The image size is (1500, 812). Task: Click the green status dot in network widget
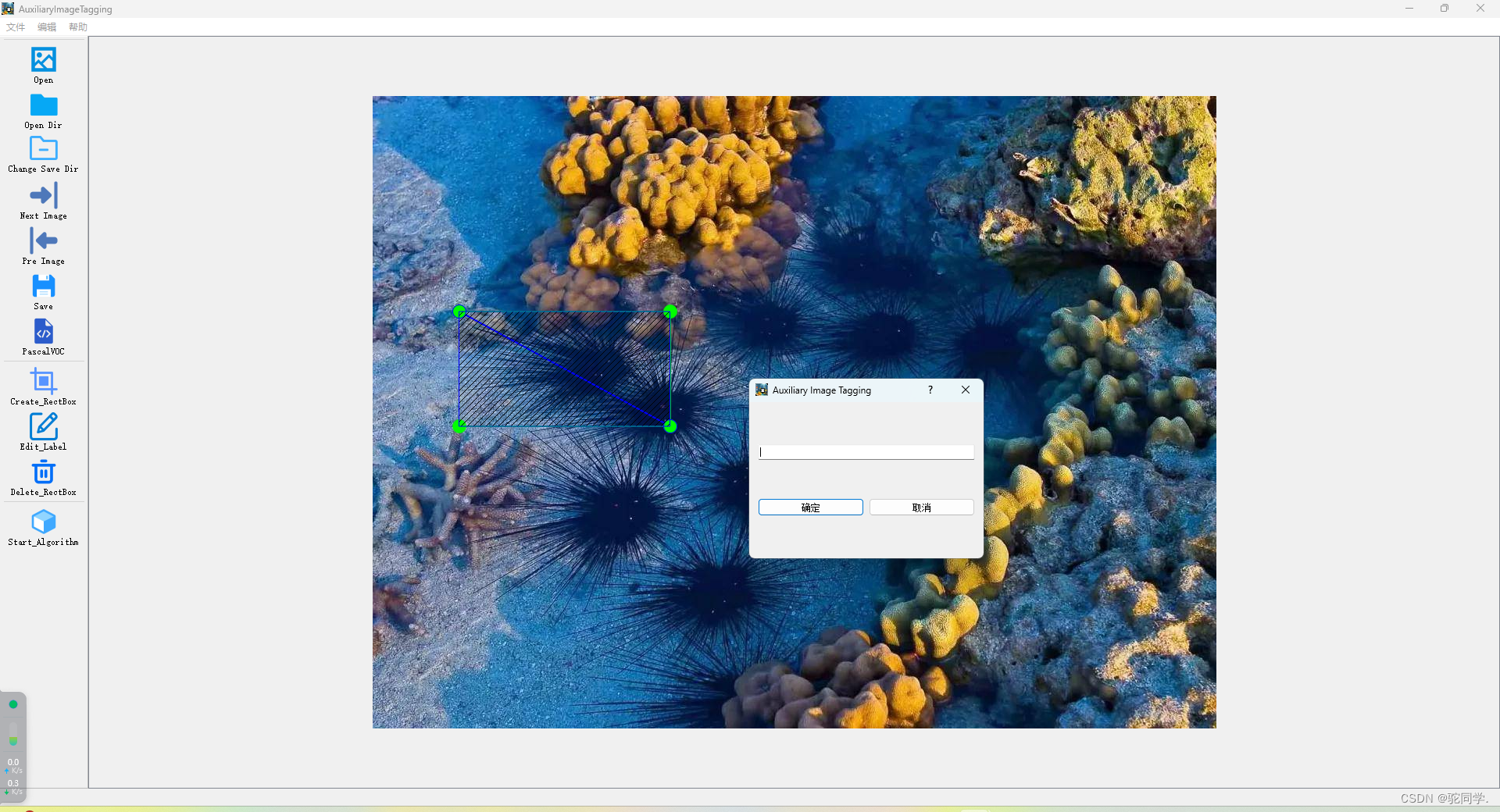point(13,704)
